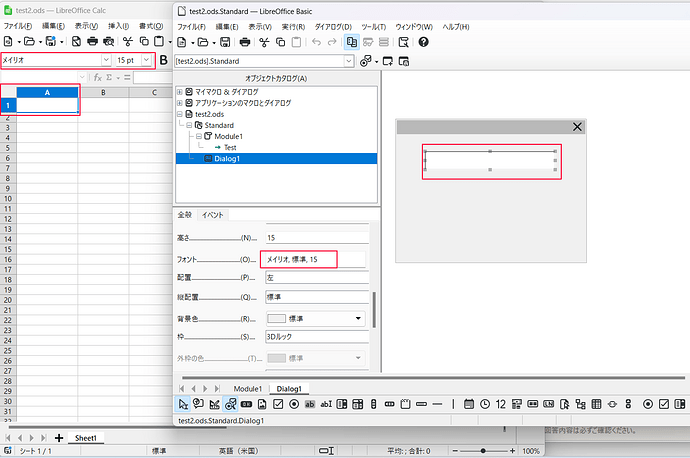This screenshot has height=458, width=690.
Task: Insert a date field control from the toolbox
Action: point(469,404)
